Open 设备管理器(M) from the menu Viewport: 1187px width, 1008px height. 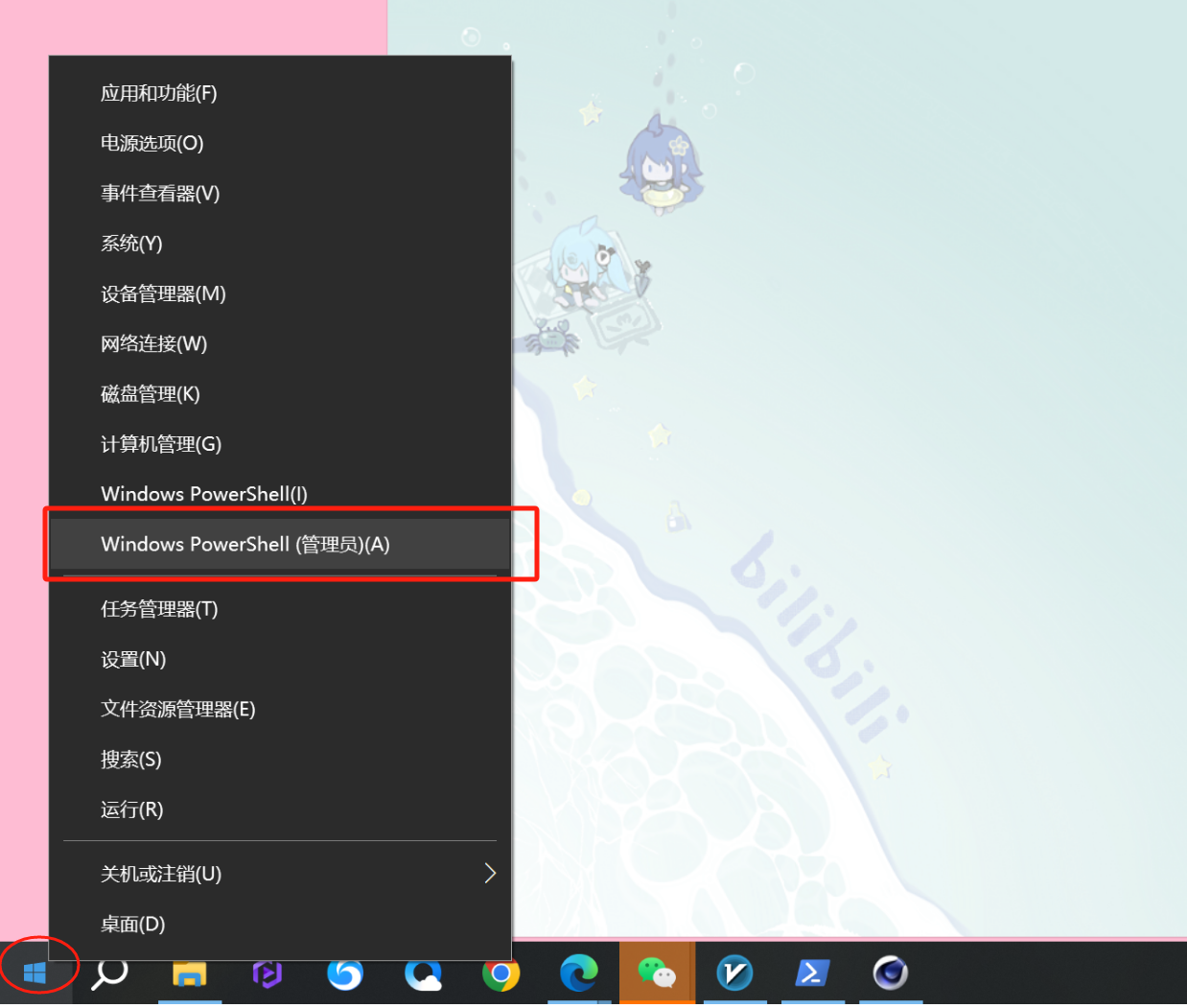163,293
